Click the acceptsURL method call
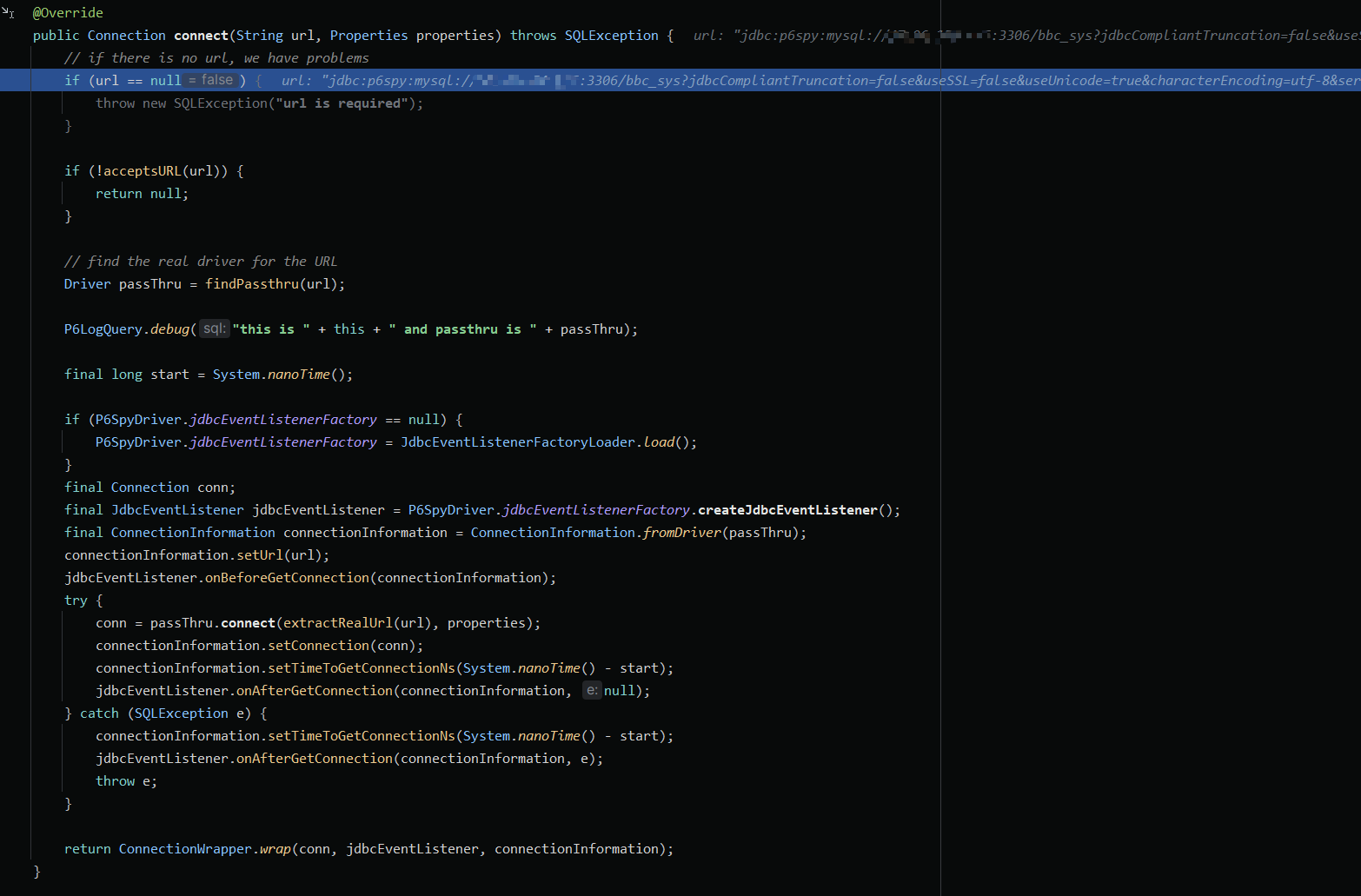Screen dimensions: 1361x896 coord(143,171)
